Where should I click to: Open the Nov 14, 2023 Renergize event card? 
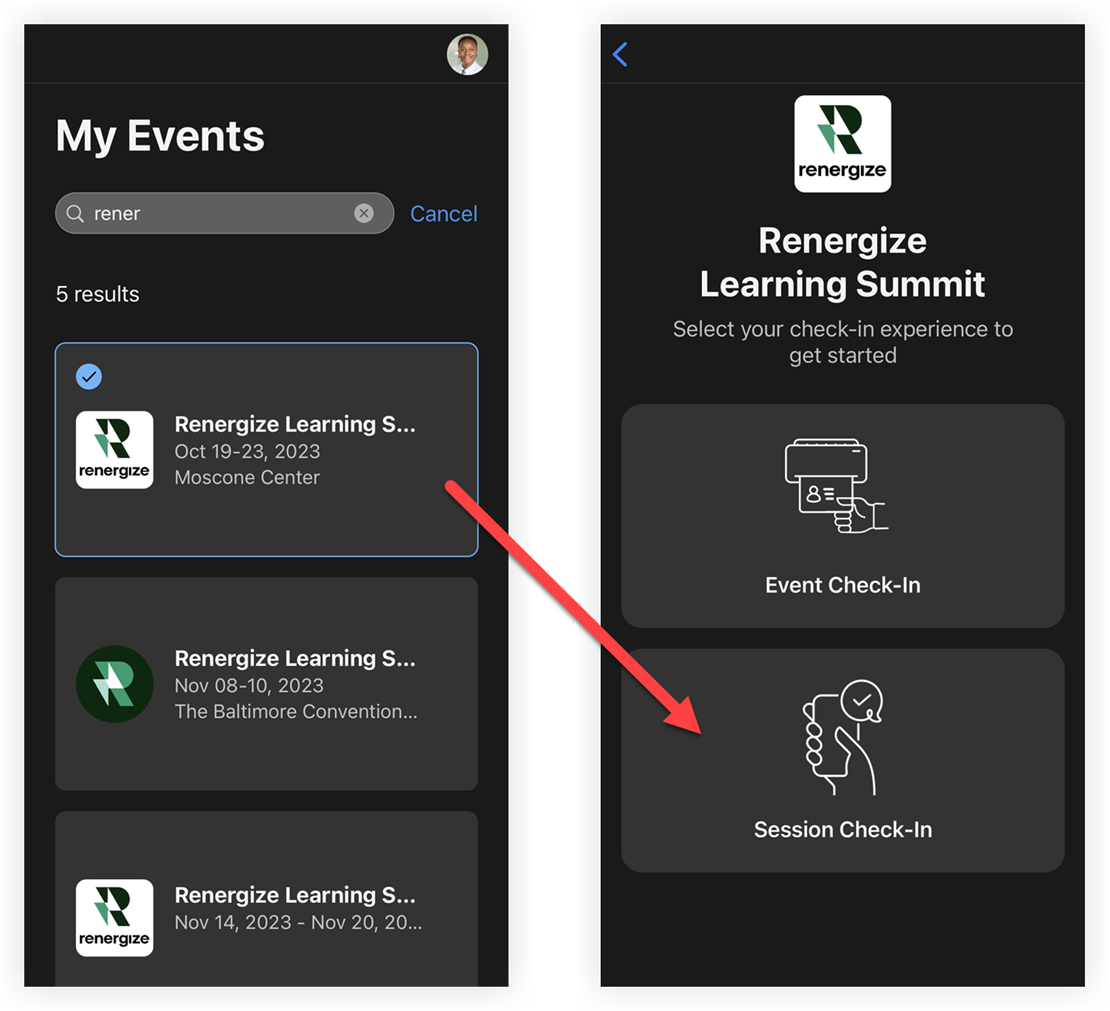[x=267, y=899]
